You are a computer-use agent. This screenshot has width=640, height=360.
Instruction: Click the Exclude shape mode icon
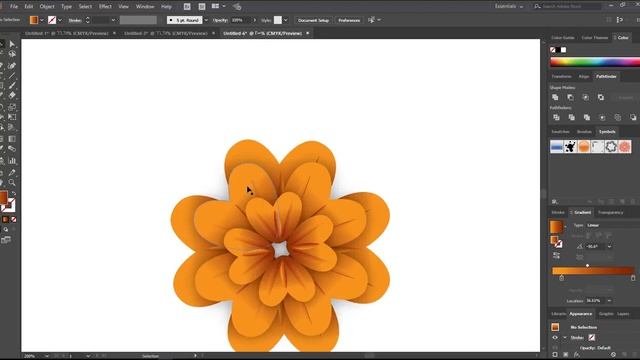601,97
